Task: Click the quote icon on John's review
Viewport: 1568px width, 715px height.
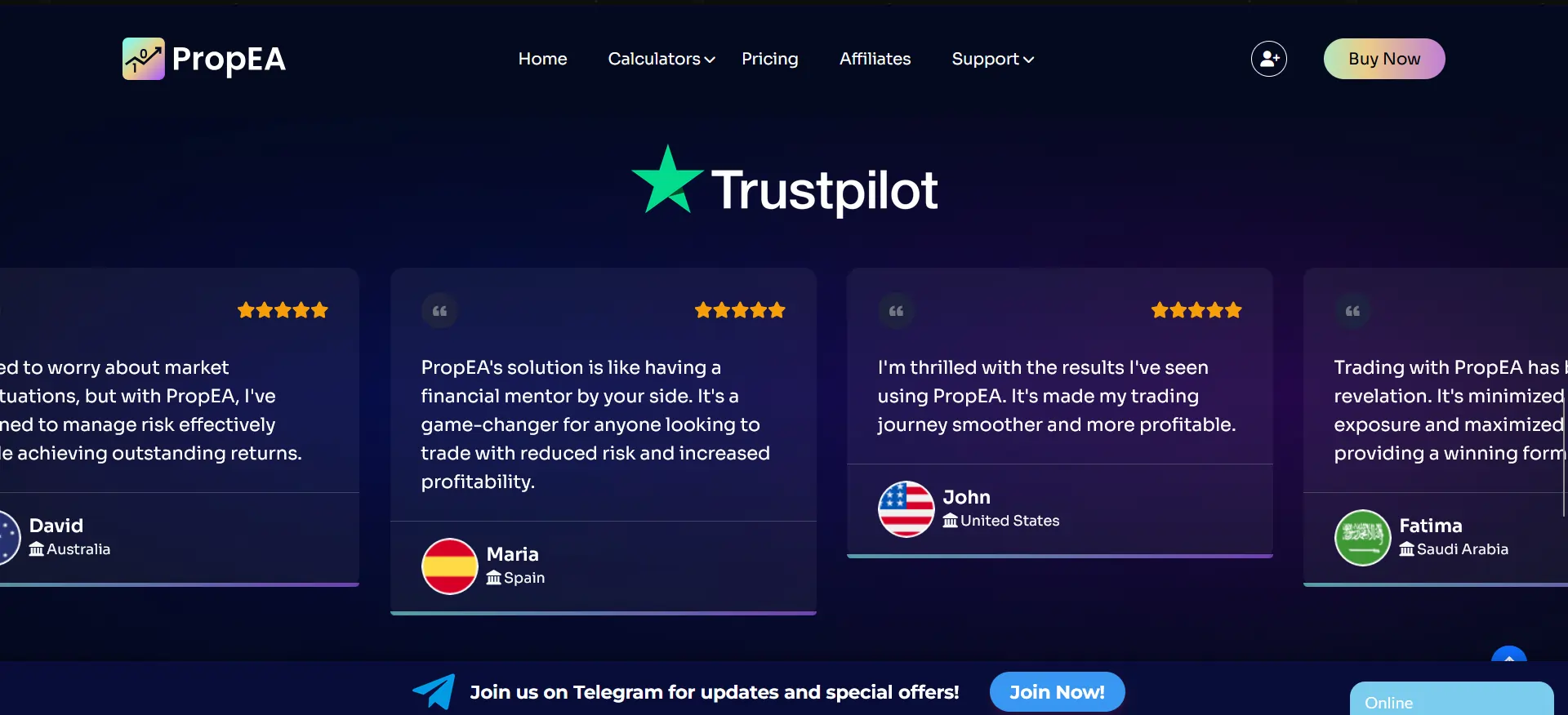Action: 896,311
